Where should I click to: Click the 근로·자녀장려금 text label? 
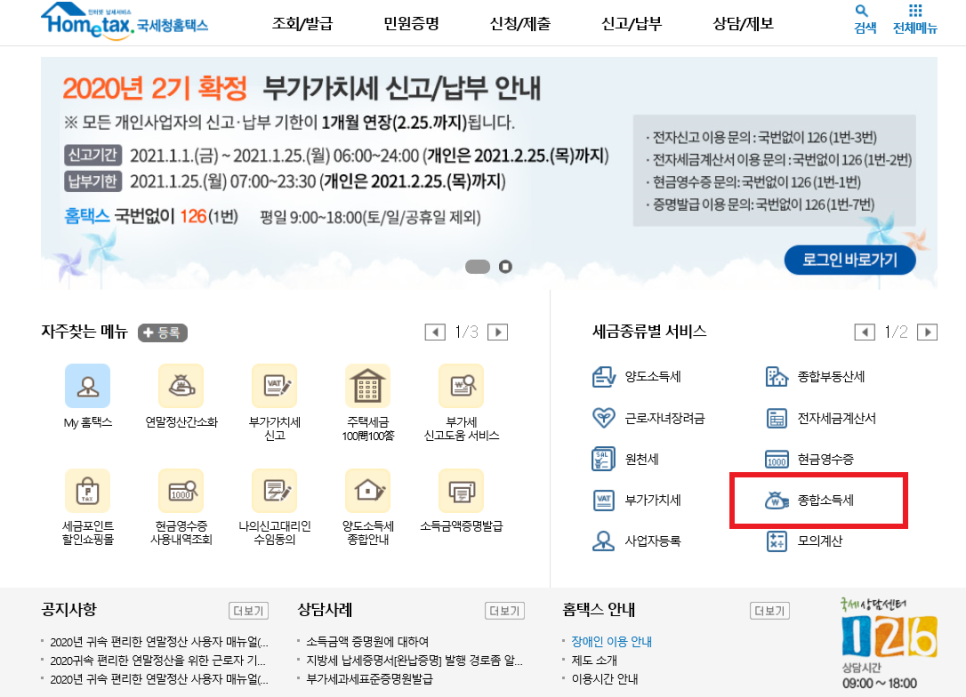tap(664, 418)
